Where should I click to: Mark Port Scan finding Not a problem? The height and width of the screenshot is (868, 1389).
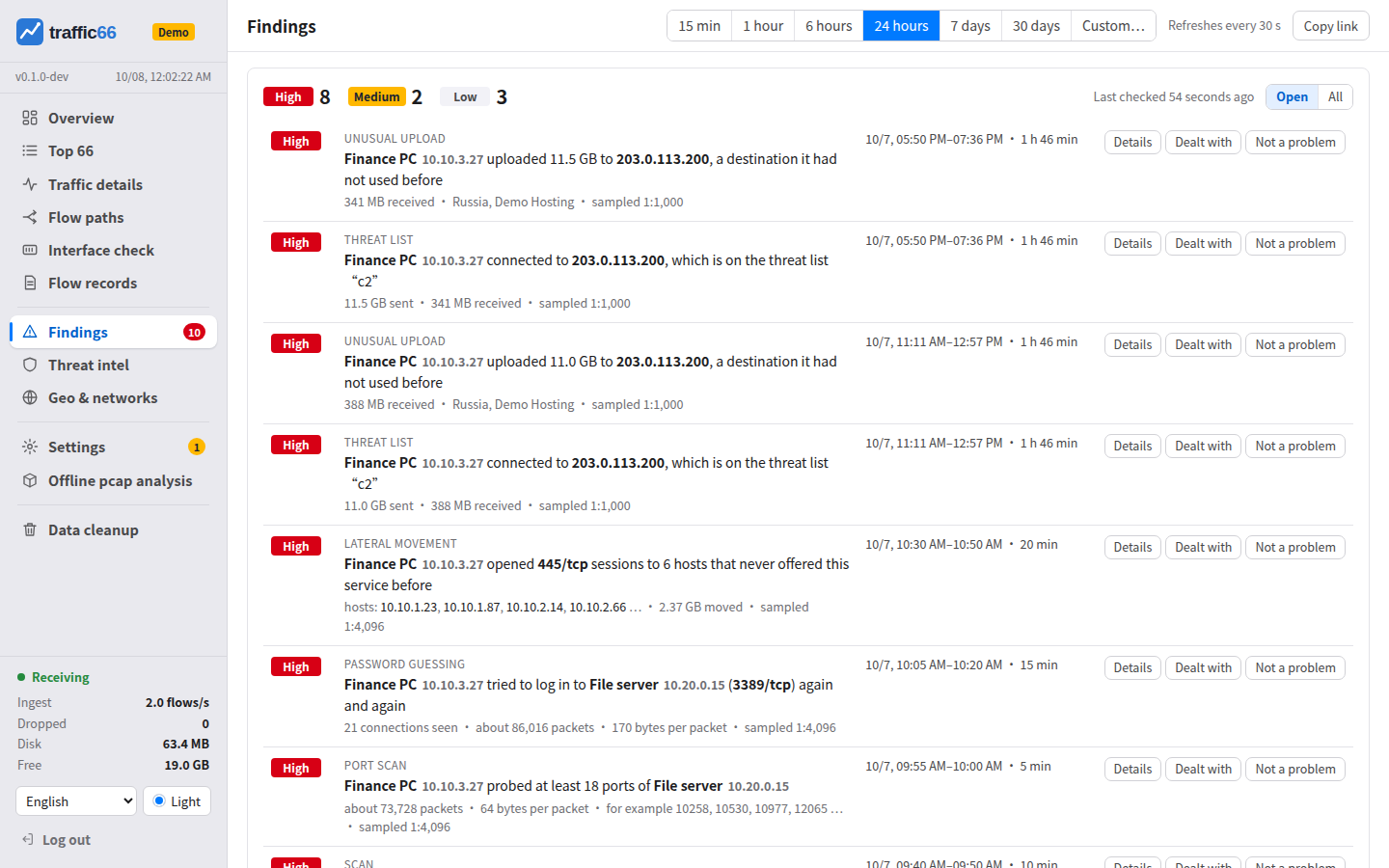coord(1295,769)
